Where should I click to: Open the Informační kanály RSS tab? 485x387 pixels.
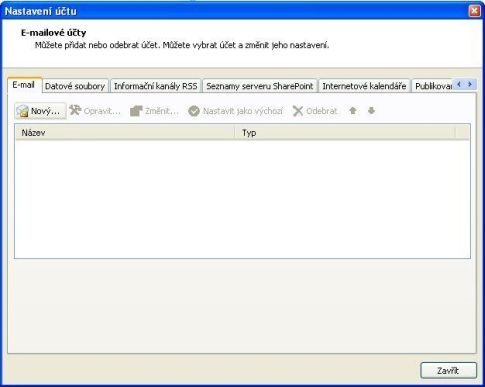156,86
